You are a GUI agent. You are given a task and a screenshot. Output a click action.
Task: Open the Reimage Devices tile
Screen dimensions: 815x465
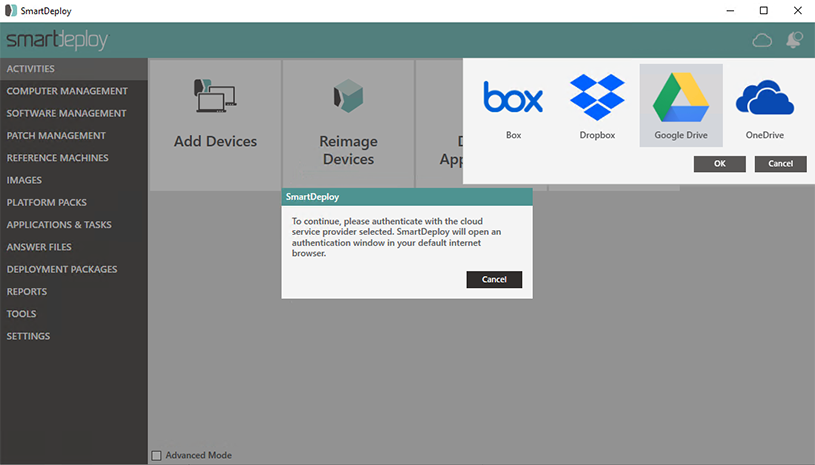[348, 125]
